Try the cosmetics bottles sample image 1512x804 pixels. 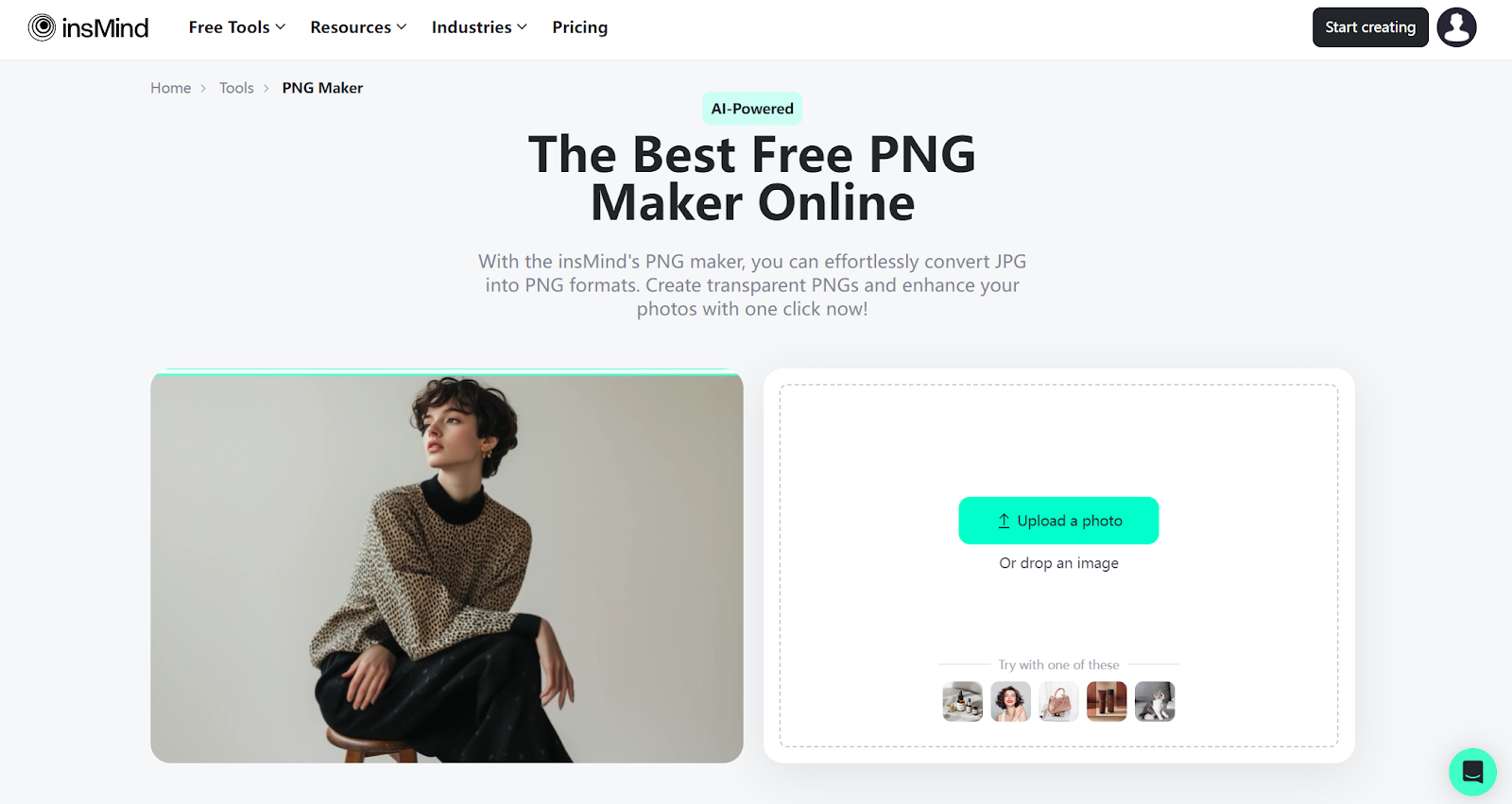tap(962, 702)
